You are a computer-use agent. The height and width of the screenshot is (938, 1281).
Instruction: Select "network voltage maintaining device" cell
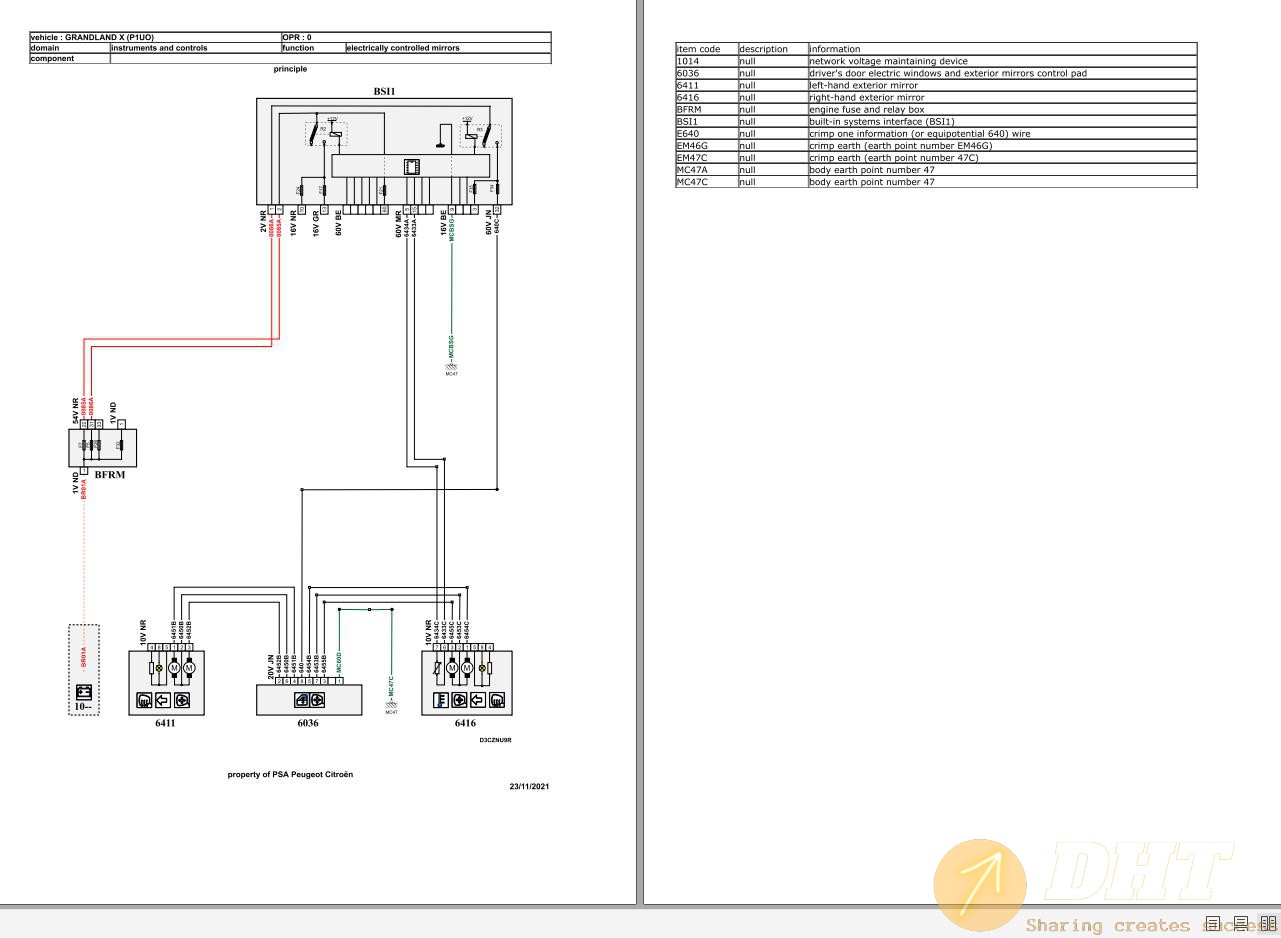pos(1002,61)
